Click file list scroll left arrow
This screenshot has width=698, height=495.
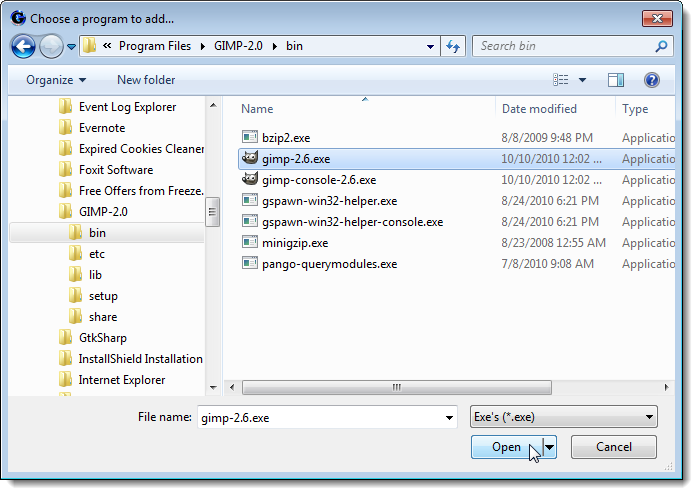[232, 387]
